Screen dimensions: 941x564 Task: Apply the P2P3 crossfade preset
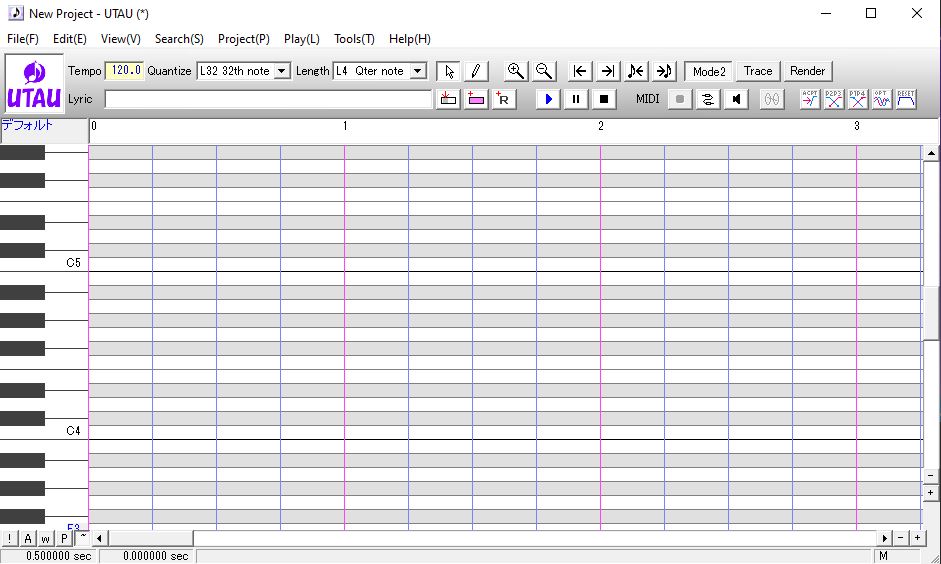pos(834,99)
